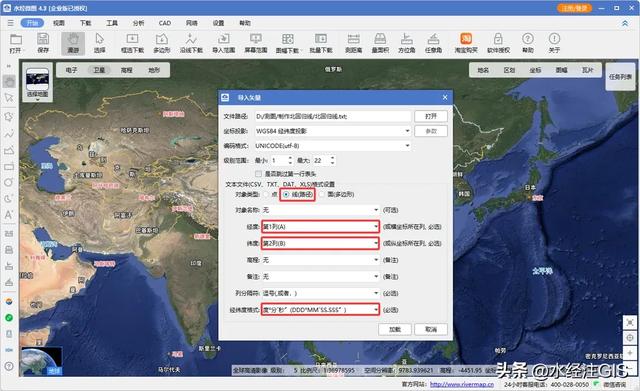This screenshot has width=640, height=391.
Task: Open the 经度 column dropdown 第1列(A)
Action: coord(320,227)
